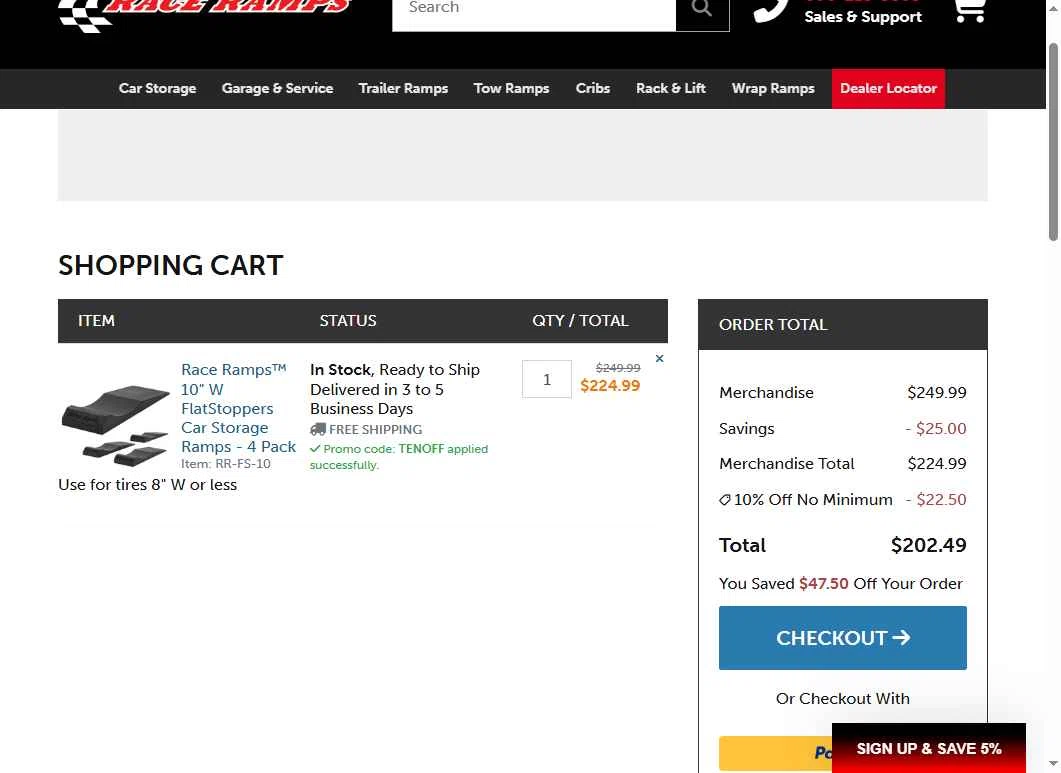
Task: Open the Trailer Ramps menu
Action: [x=403, y=89]
